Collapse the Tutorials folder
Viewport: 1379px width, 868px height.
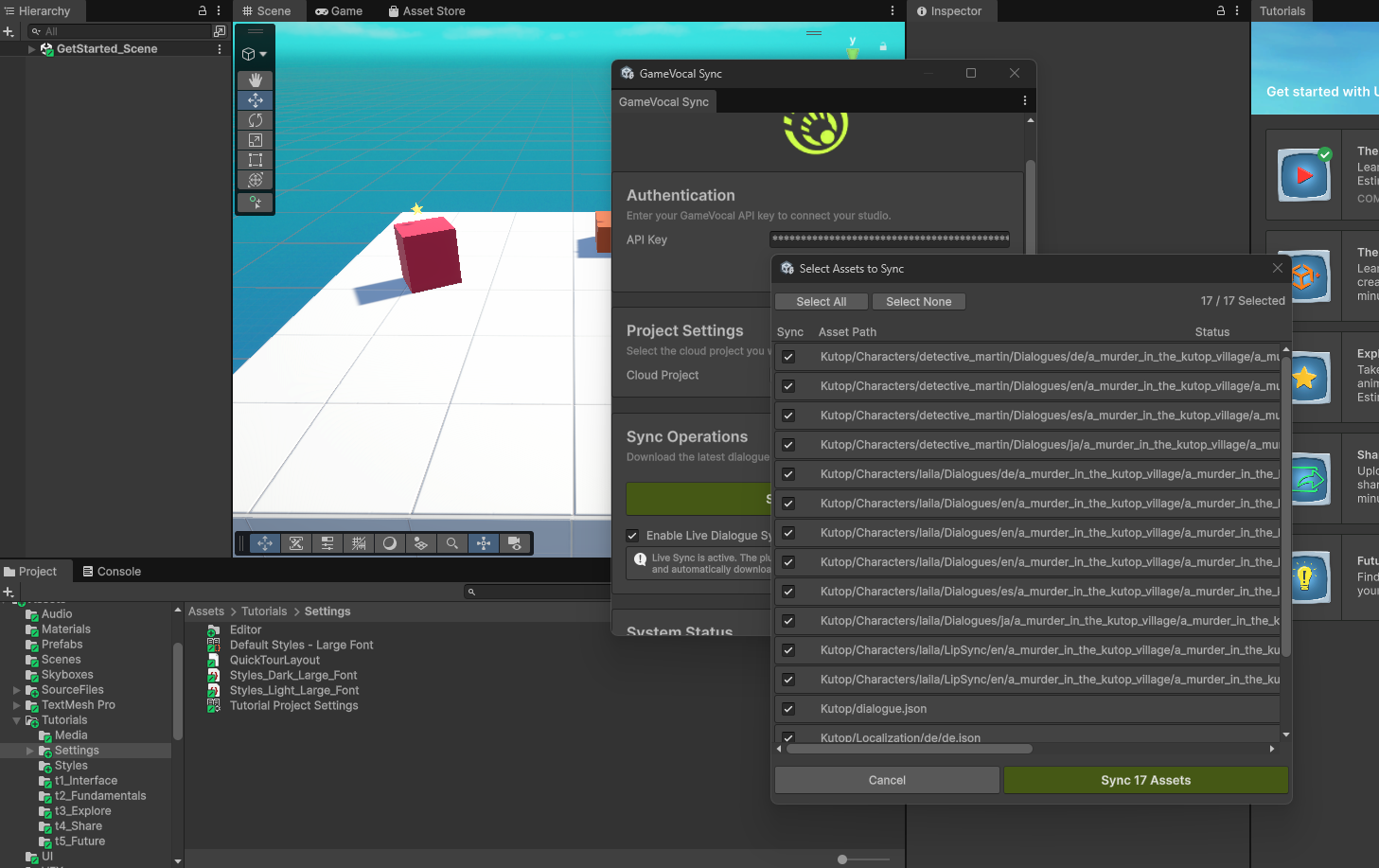pyautogui.click(x=16, y=720)
